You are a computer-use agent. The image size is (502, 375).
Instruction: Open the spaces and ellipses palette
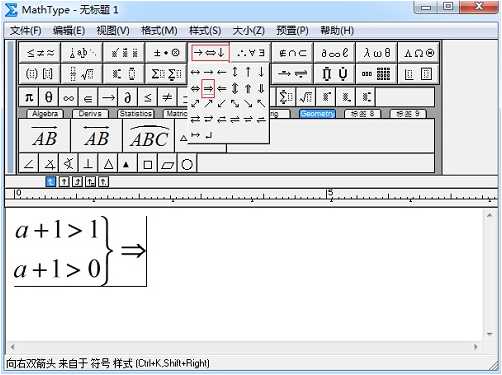(x=82, y=53)
